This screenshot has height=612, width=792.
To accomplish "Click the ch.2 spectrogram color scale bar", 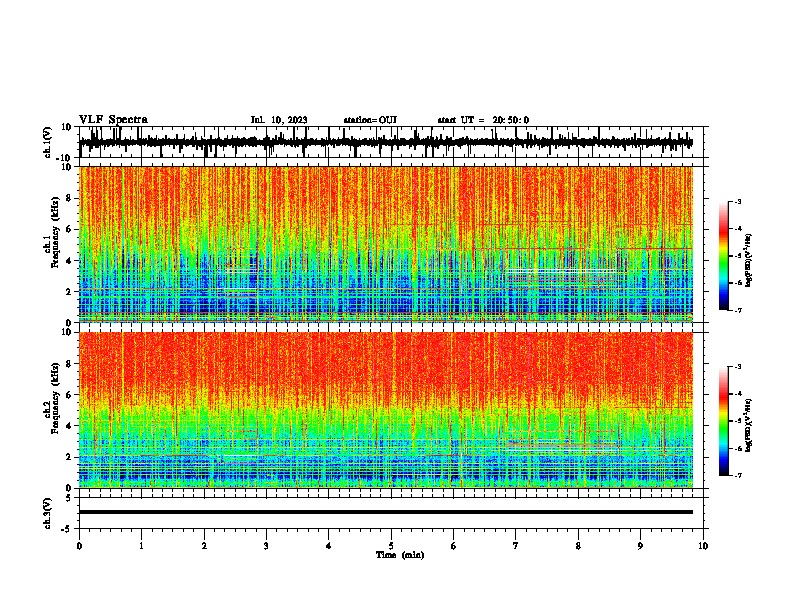I will (x=723, y=421).
